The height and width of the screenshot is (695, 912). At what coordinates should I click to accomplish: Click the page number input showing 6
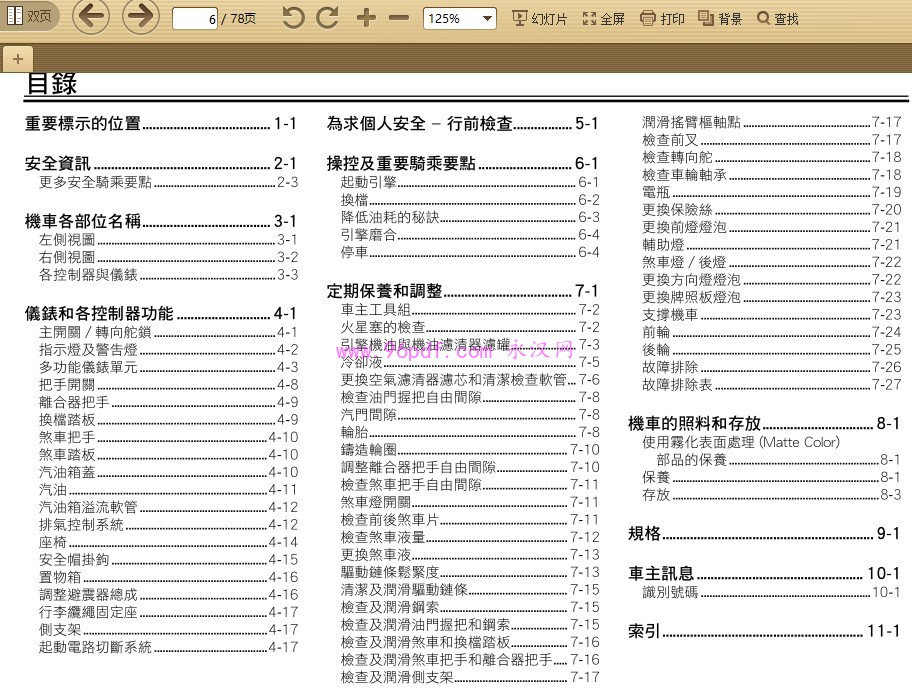[193, 16]
